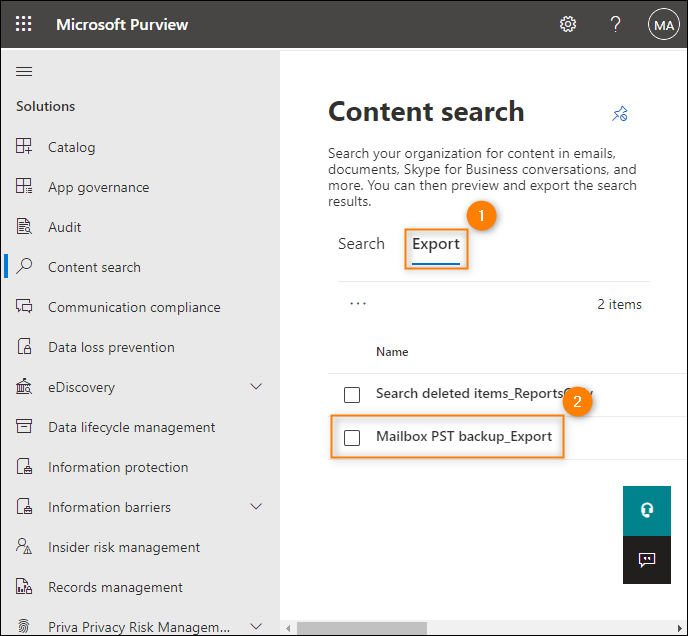Open the app launcher waffle icon

tap(24, 24)
